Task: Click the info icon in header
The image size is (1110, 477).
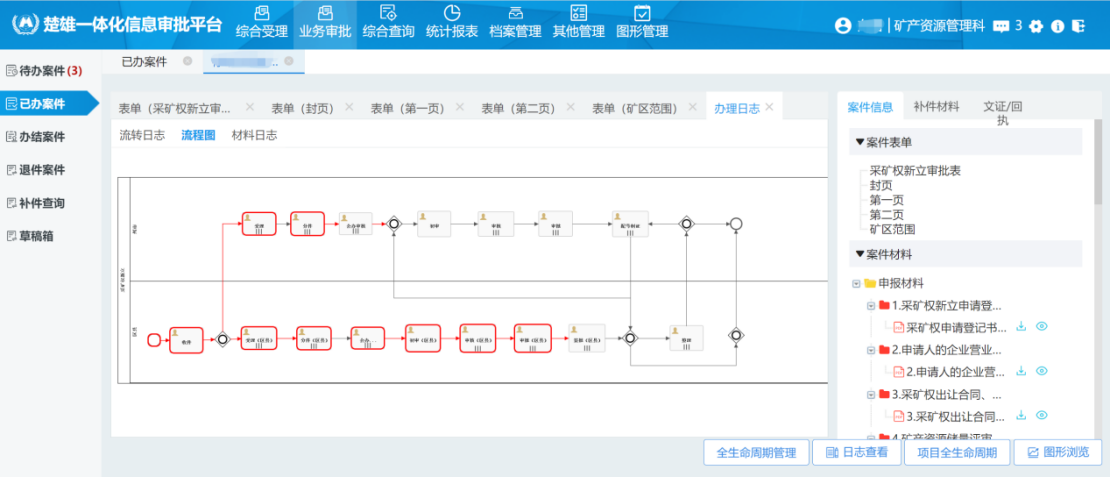Action: click(x=1057, y=27)
